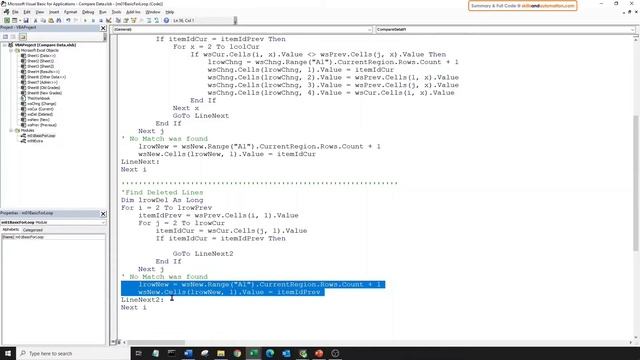Click the View Code icon in Project pane
This screenshot has width=640, height=360.
(x=6, y=37)
